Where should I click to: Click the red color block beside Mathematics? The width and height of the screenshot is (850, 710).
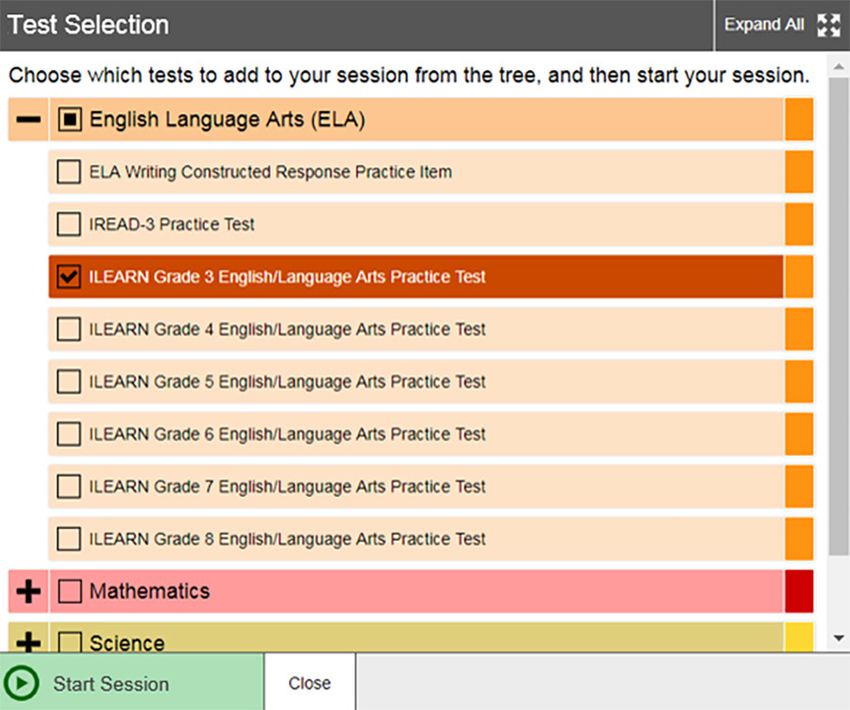tap(799, 591)
